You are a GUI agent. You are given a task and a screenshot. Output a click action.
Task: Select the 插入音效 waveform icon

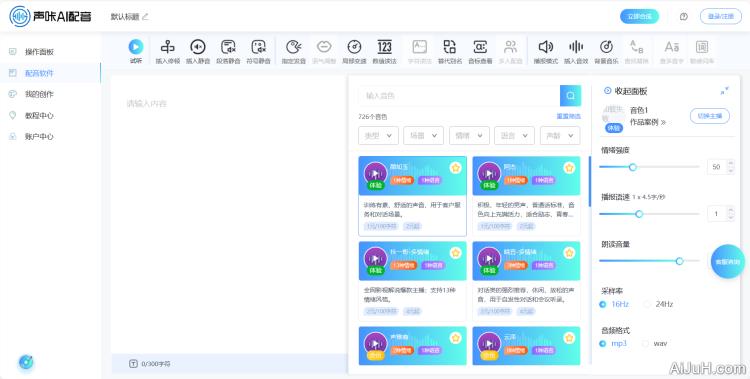point(576,46)
